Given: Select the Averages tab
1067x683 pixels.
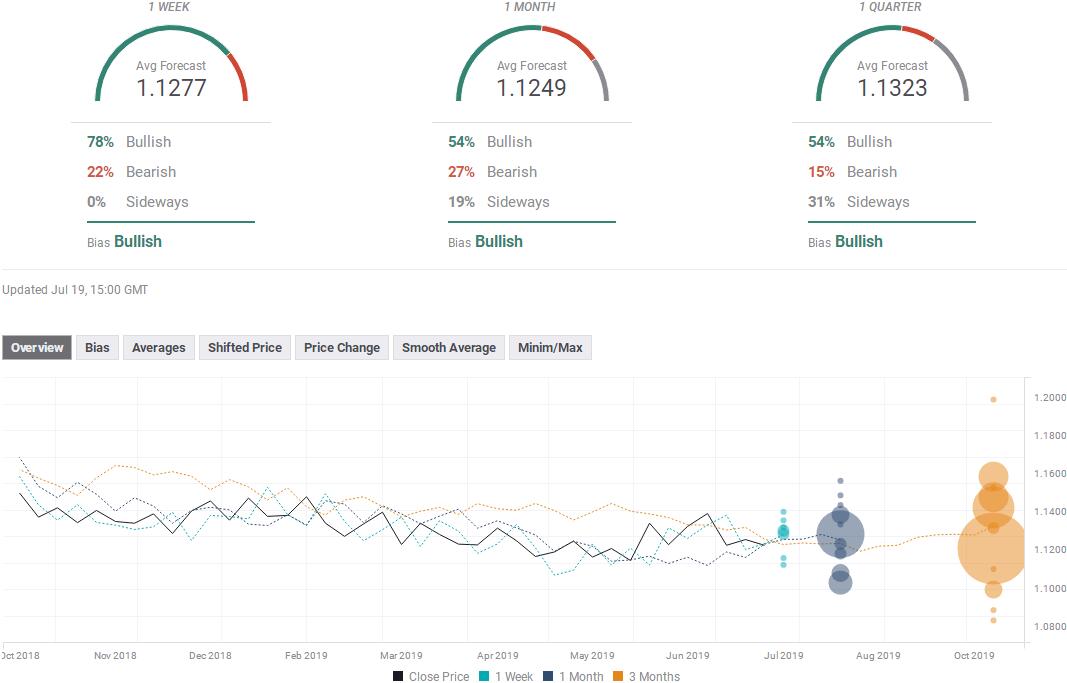Looking at the screenshot, I should (159, 348).
